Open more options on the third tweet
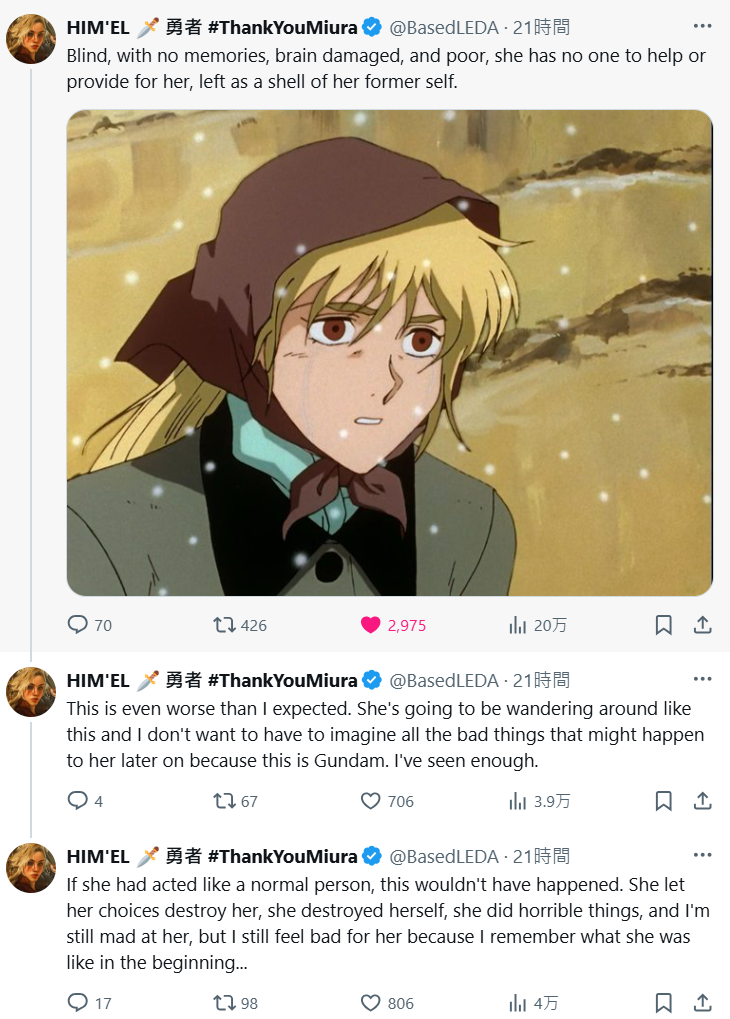Viewport: 730px width, 1019px height. coord(702,856)
